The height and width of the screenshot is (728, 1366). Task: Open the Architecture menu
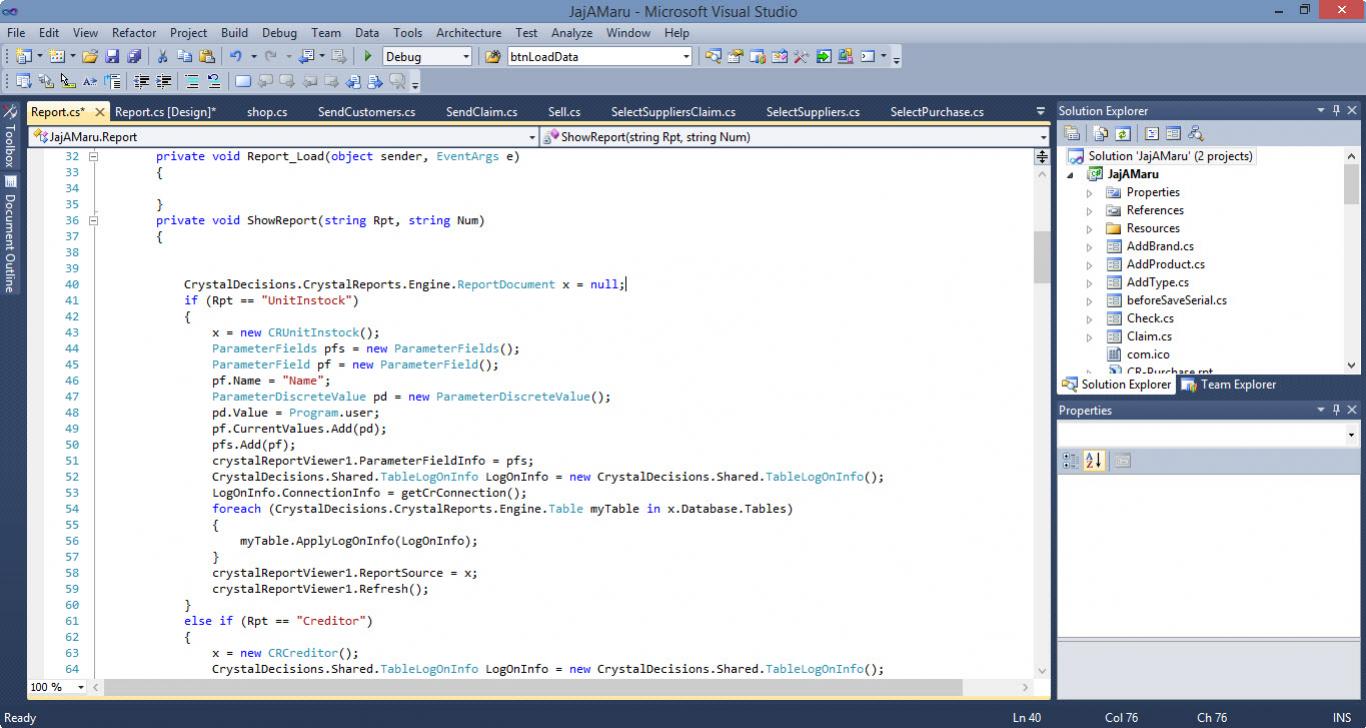(469, 33)
